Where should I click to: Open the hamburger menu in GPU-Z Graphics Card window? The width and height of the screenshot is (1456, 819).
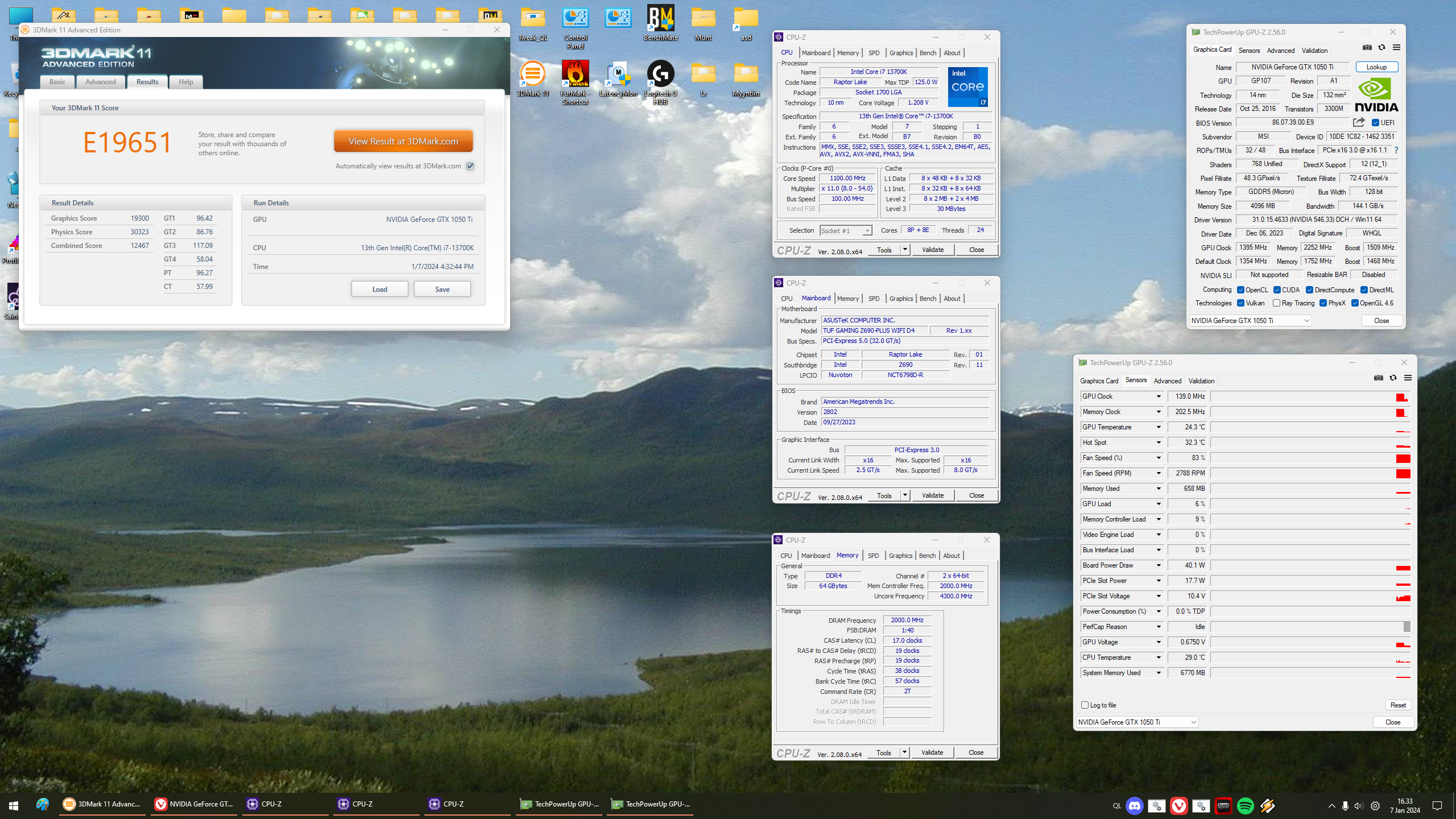1396,47
